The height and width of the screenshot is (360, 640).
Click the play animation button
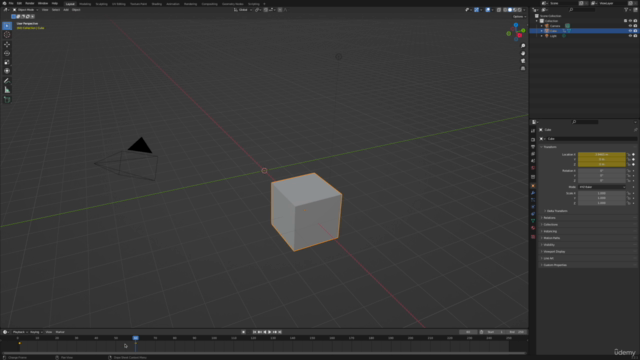[269, 332]
